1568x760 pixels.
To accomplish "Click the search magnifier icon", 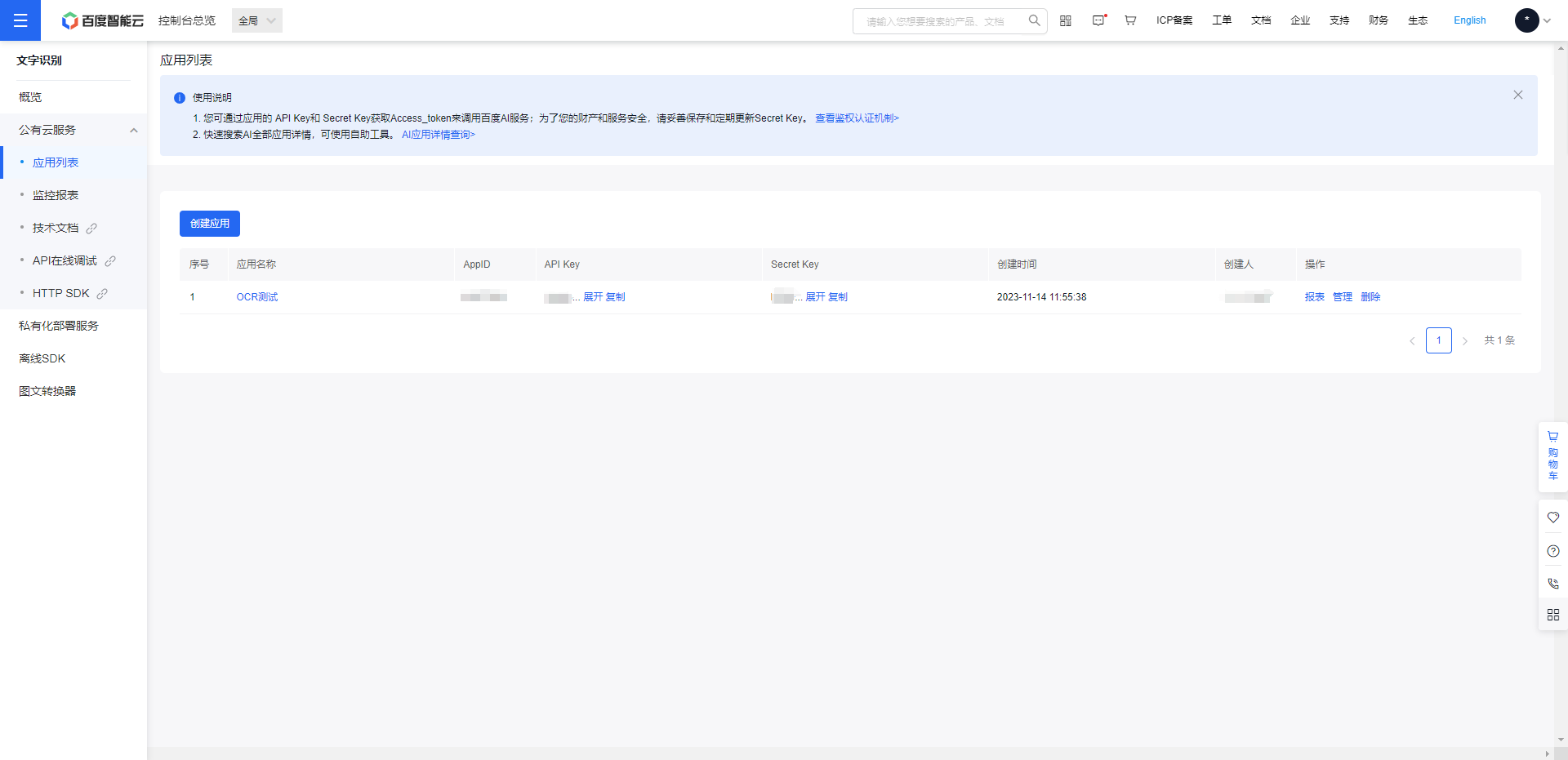I will (x=1034, y=20).
